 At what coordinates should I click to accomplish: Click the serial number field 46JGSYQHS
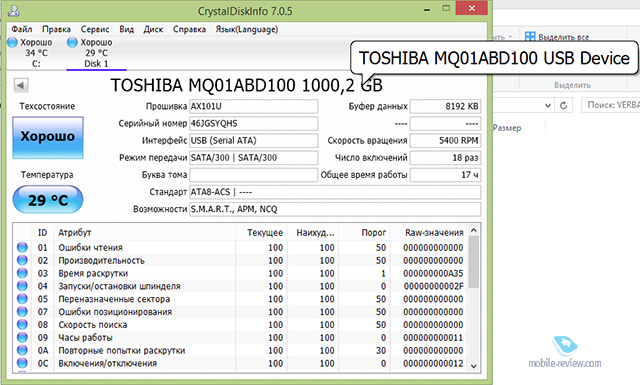point(253,124)
